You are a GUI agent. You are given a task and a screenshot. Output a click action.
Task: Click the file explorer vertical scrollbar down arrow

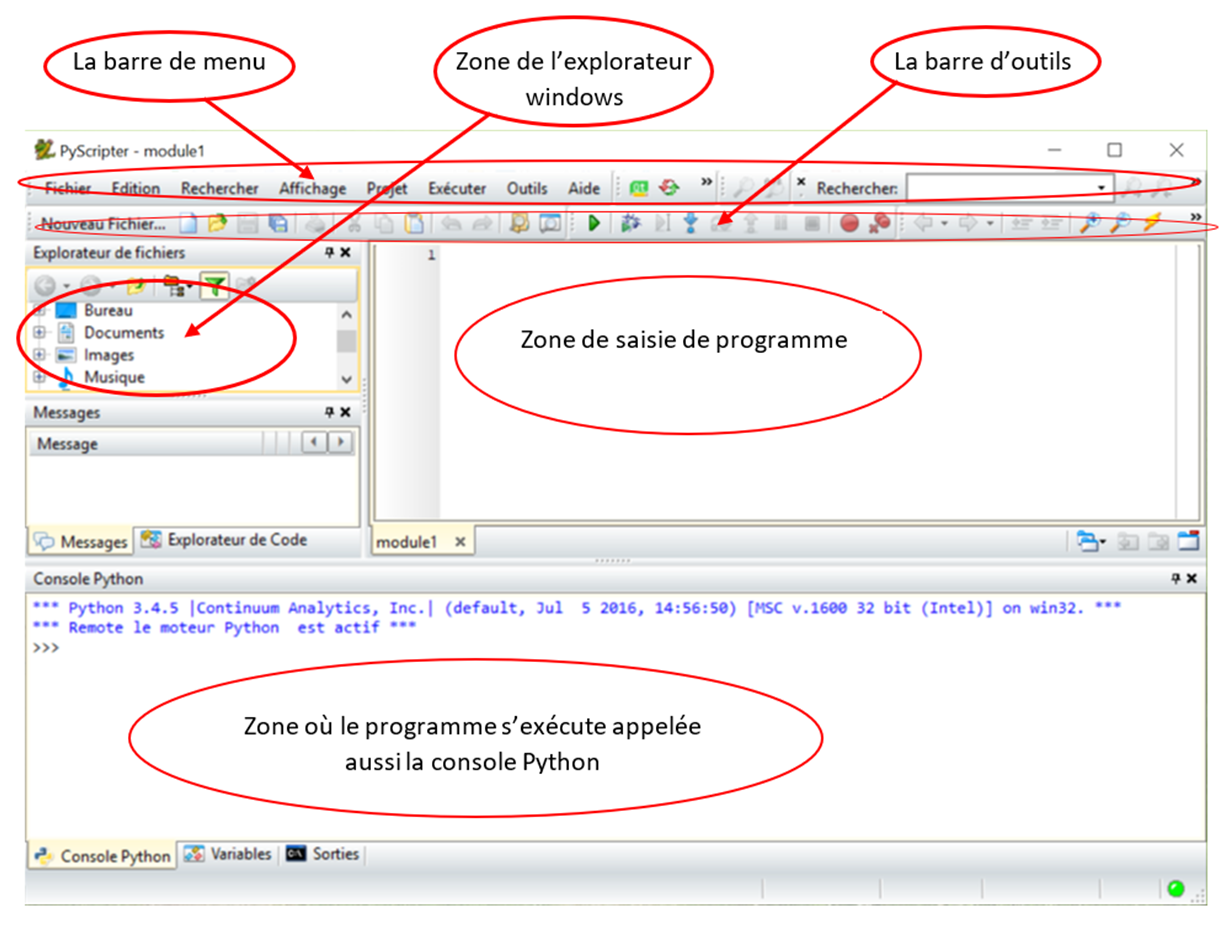tap(347, 379)
